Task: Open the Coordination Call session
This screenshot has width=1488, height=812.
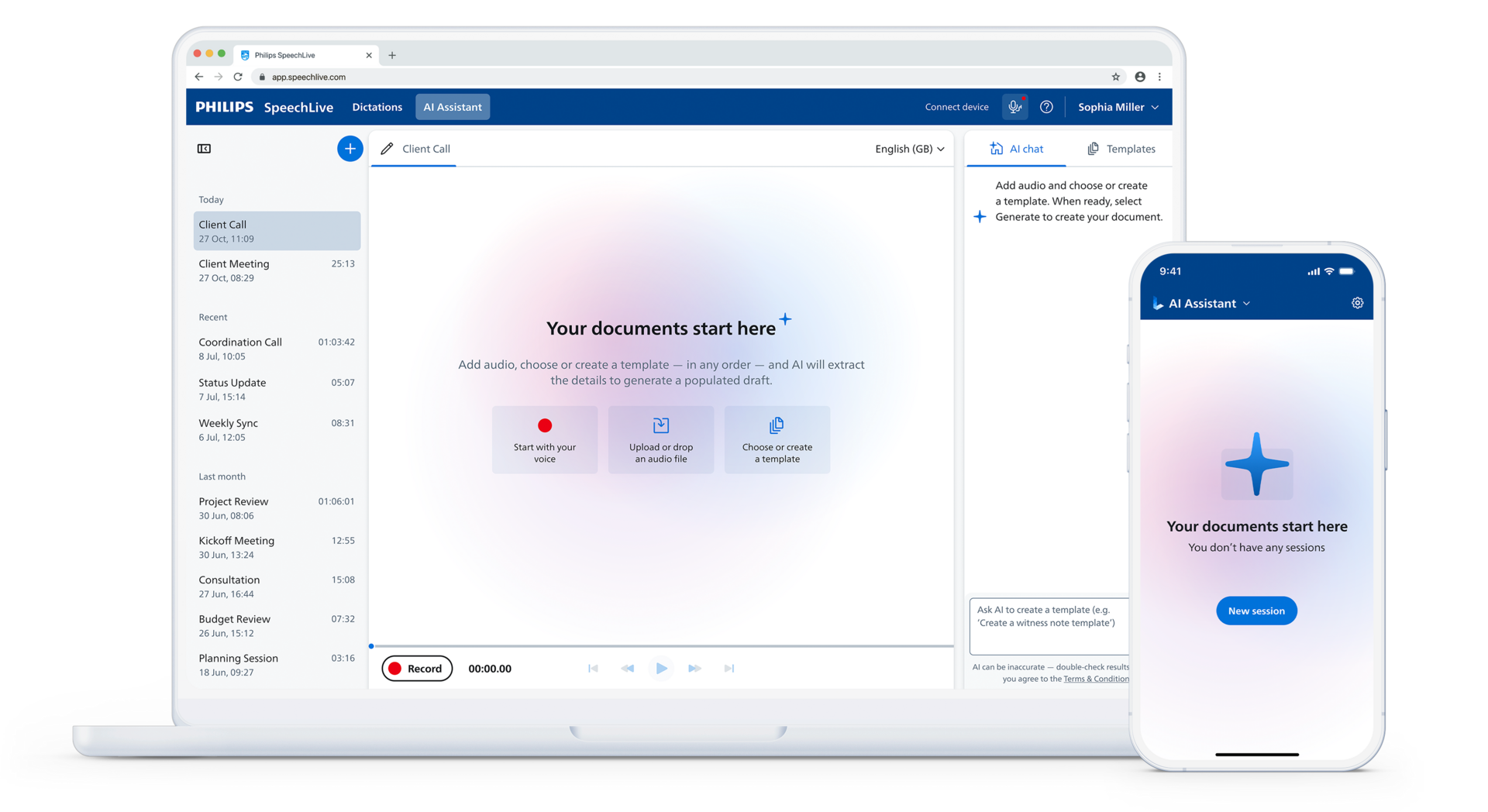Action: coord(277,349)
